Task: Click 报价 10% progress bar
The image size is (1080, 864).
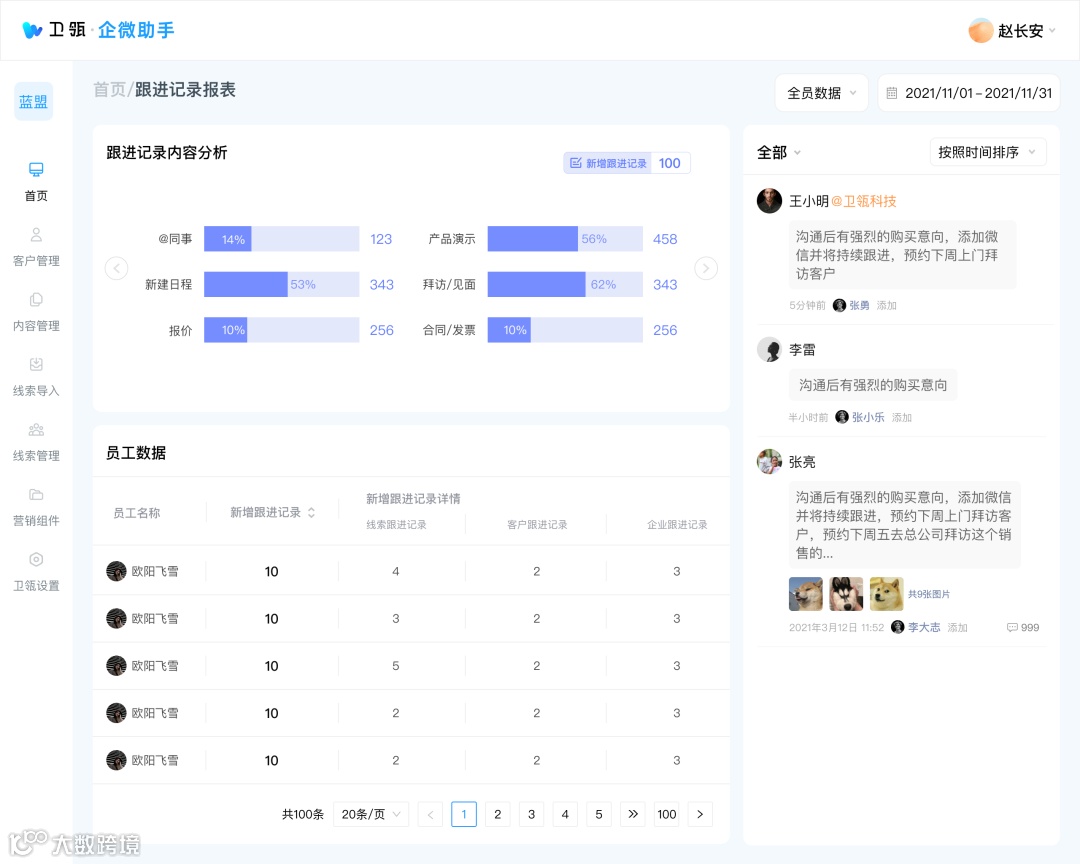Action: 281,330
